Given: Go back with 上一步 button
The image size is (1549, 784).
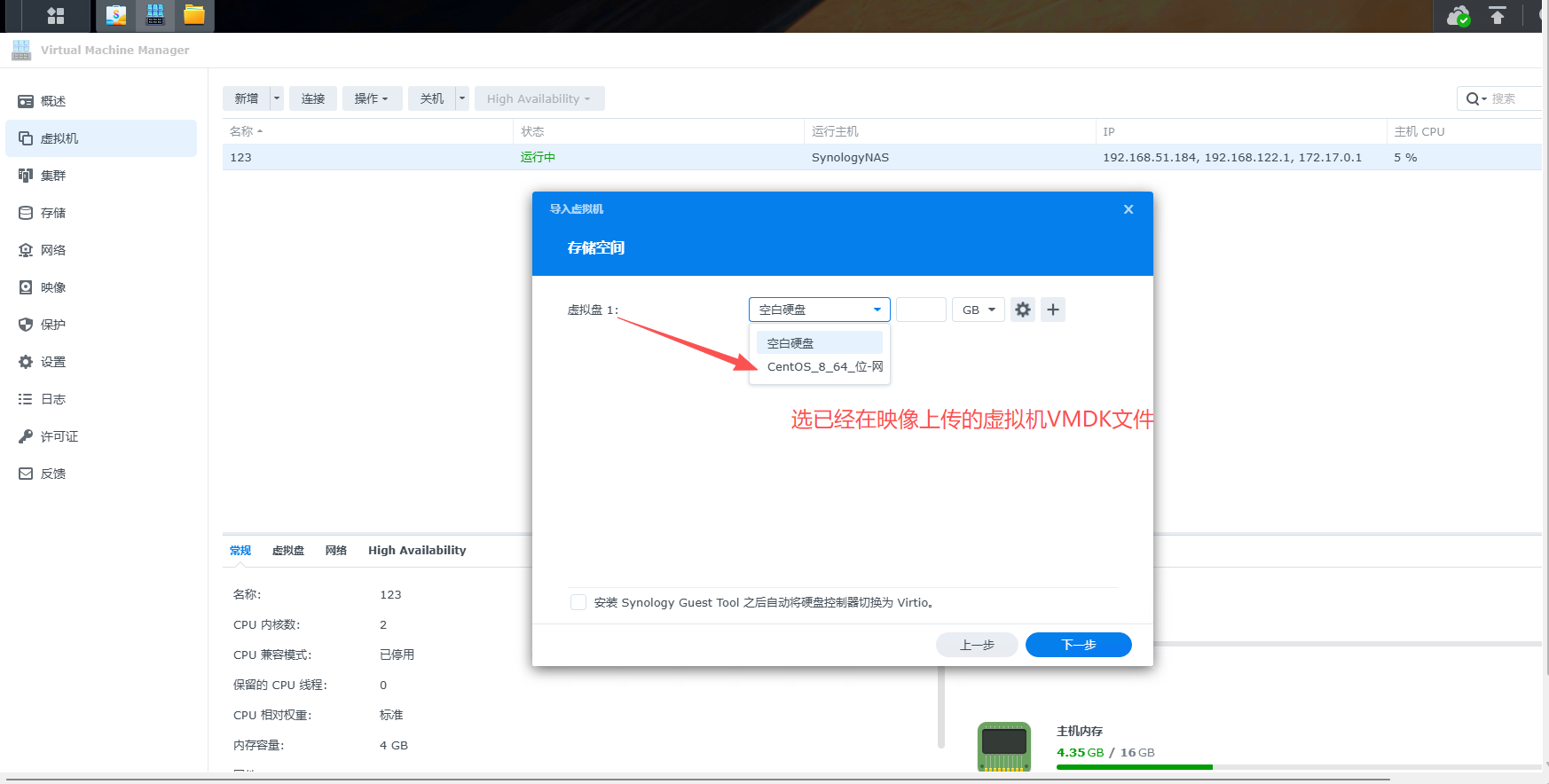Looking at the screenshot, I should pyautogui.click(x=977, y=645).
